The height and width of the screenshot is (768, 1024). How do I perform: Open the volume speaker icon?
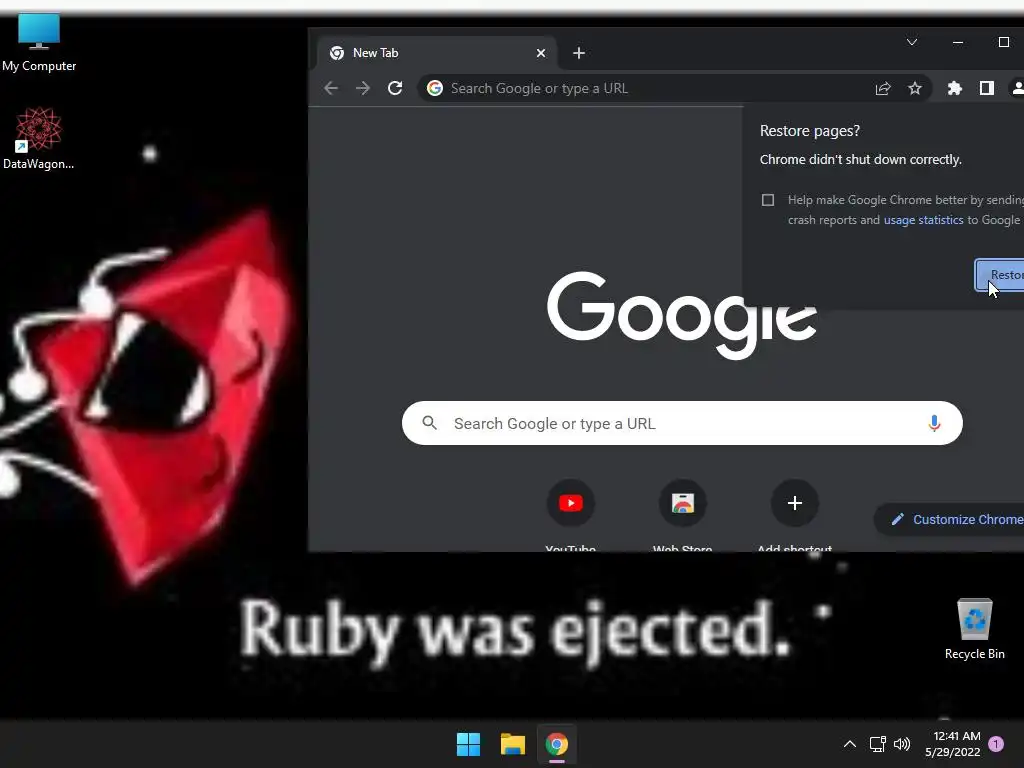click(902, 744)
